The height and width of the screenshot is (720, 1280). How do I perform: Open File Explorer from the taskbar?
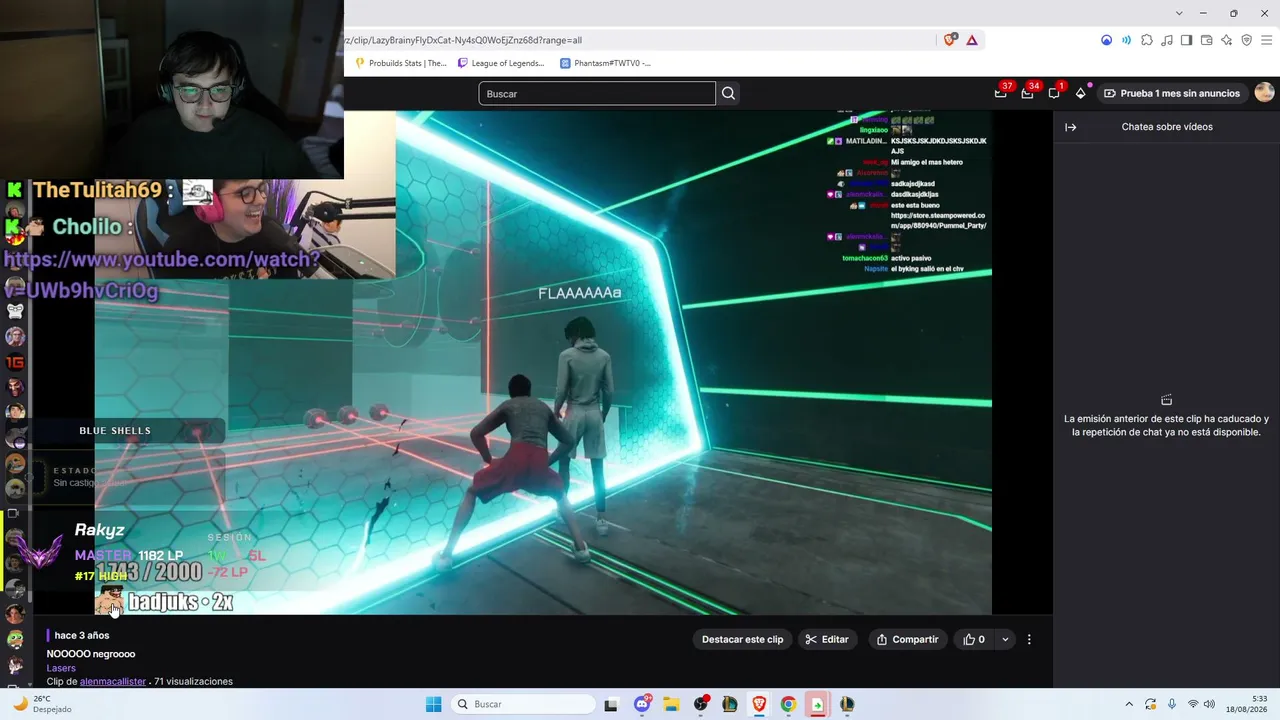pos(672,704)
